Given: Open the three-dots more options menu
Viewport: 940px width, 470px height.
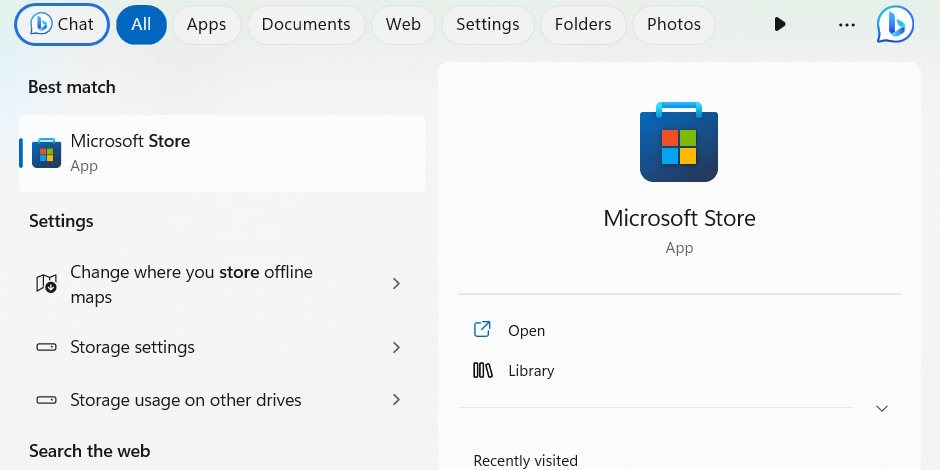Looking at the screenshot, I should 847,24.
